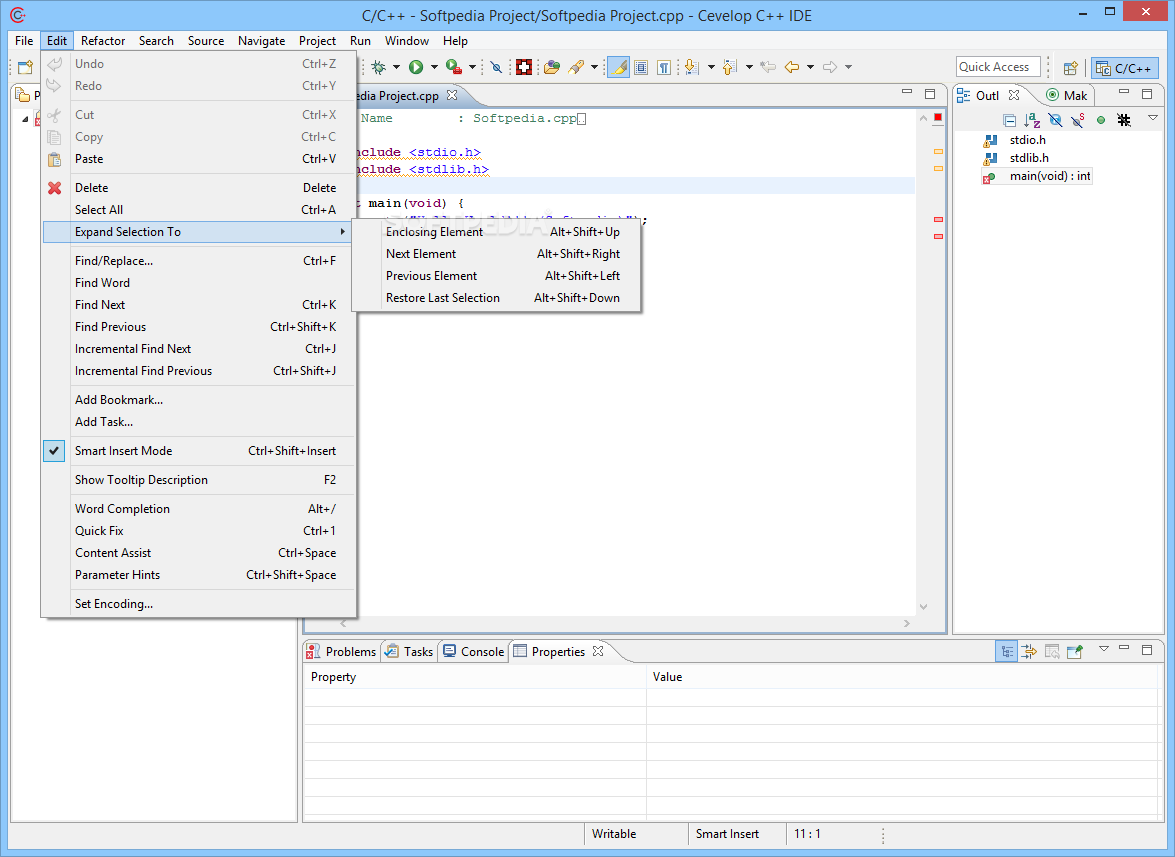Select Set Encoding... in Edit menu
The height and width of the screenshot is (857, 1175).
coord(199,604)
